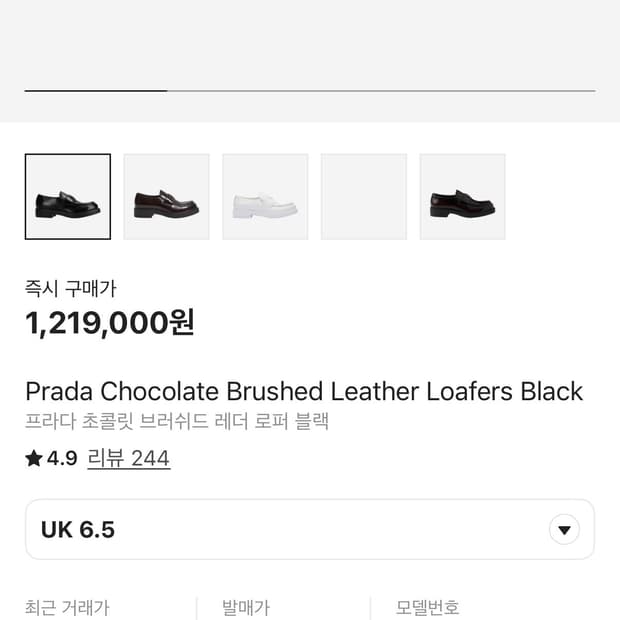Select the first black loafer thumbnail
The height and width of the screenshot is (620, 620).
pos(68,197)
